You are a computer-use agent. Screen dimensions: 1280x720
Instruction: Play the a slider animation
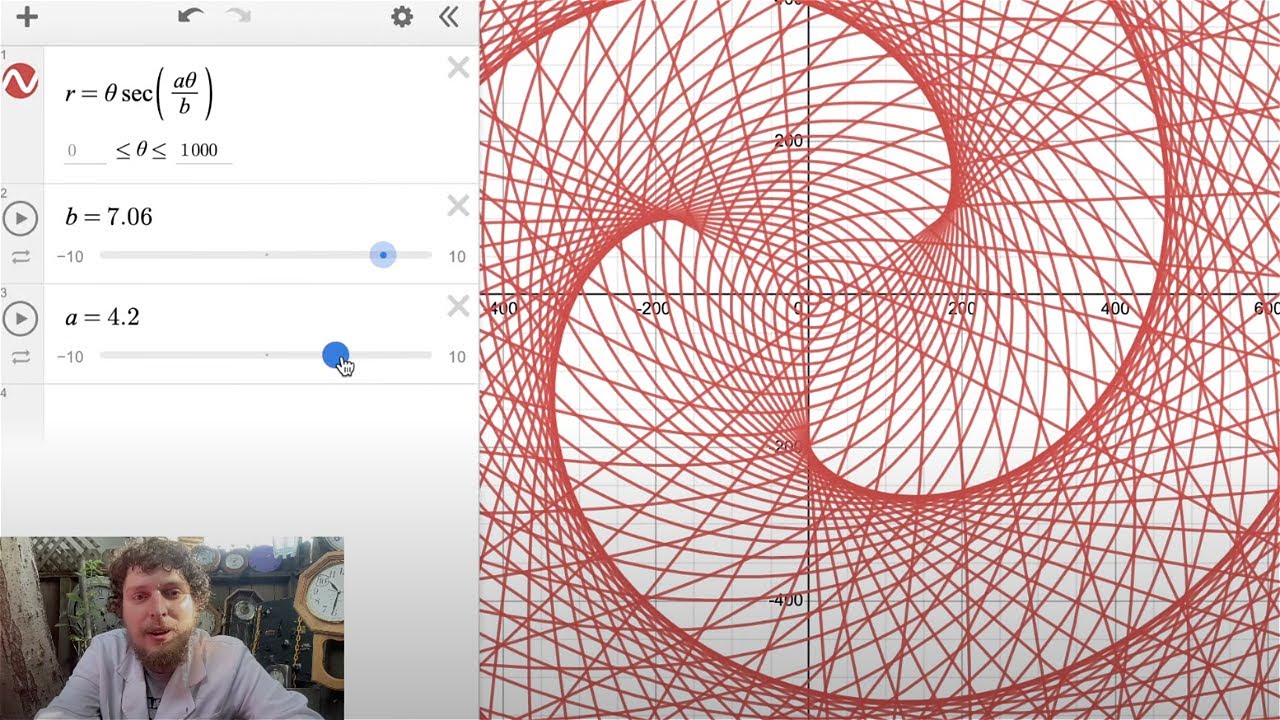point(21,319)
